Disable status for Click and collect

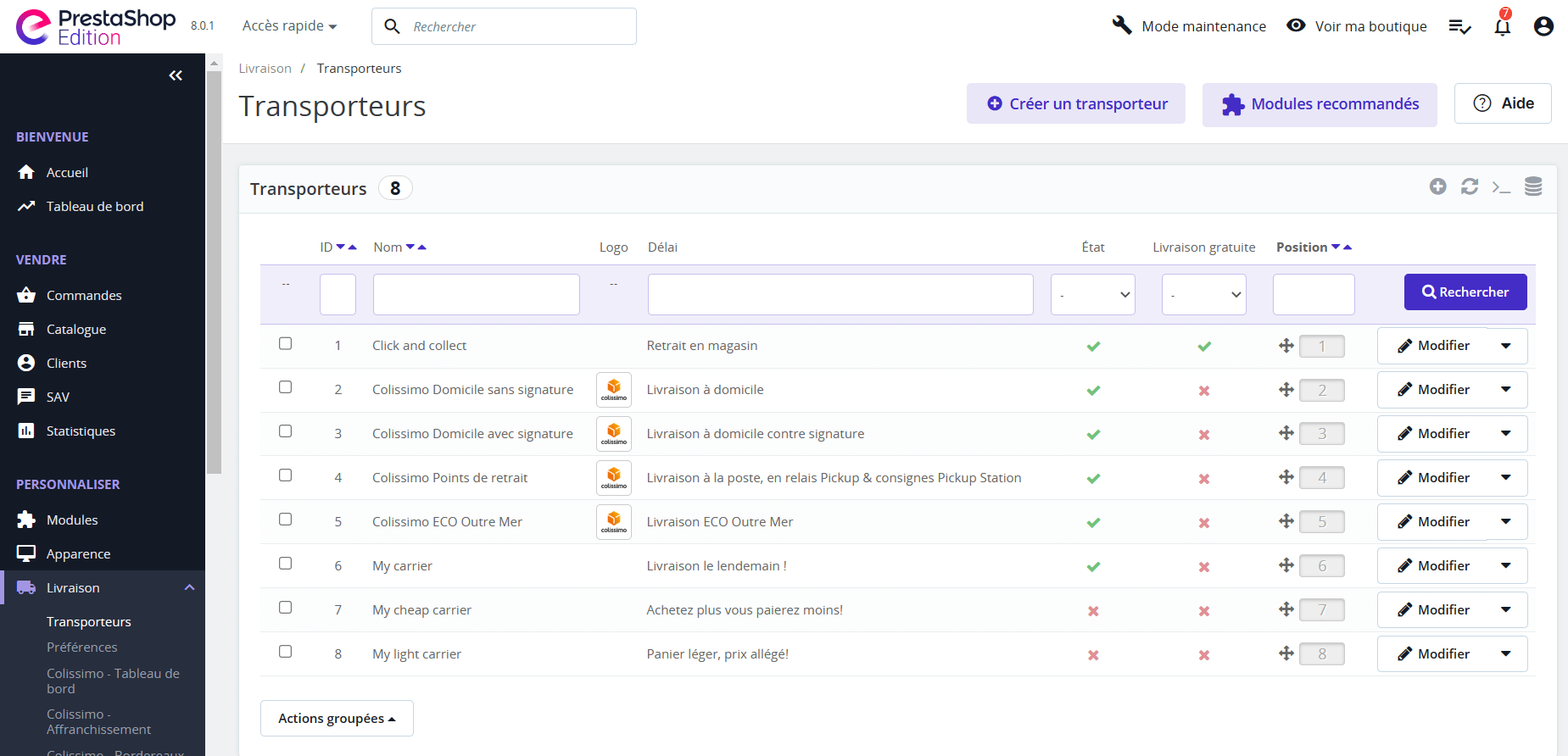[1093, 347]
